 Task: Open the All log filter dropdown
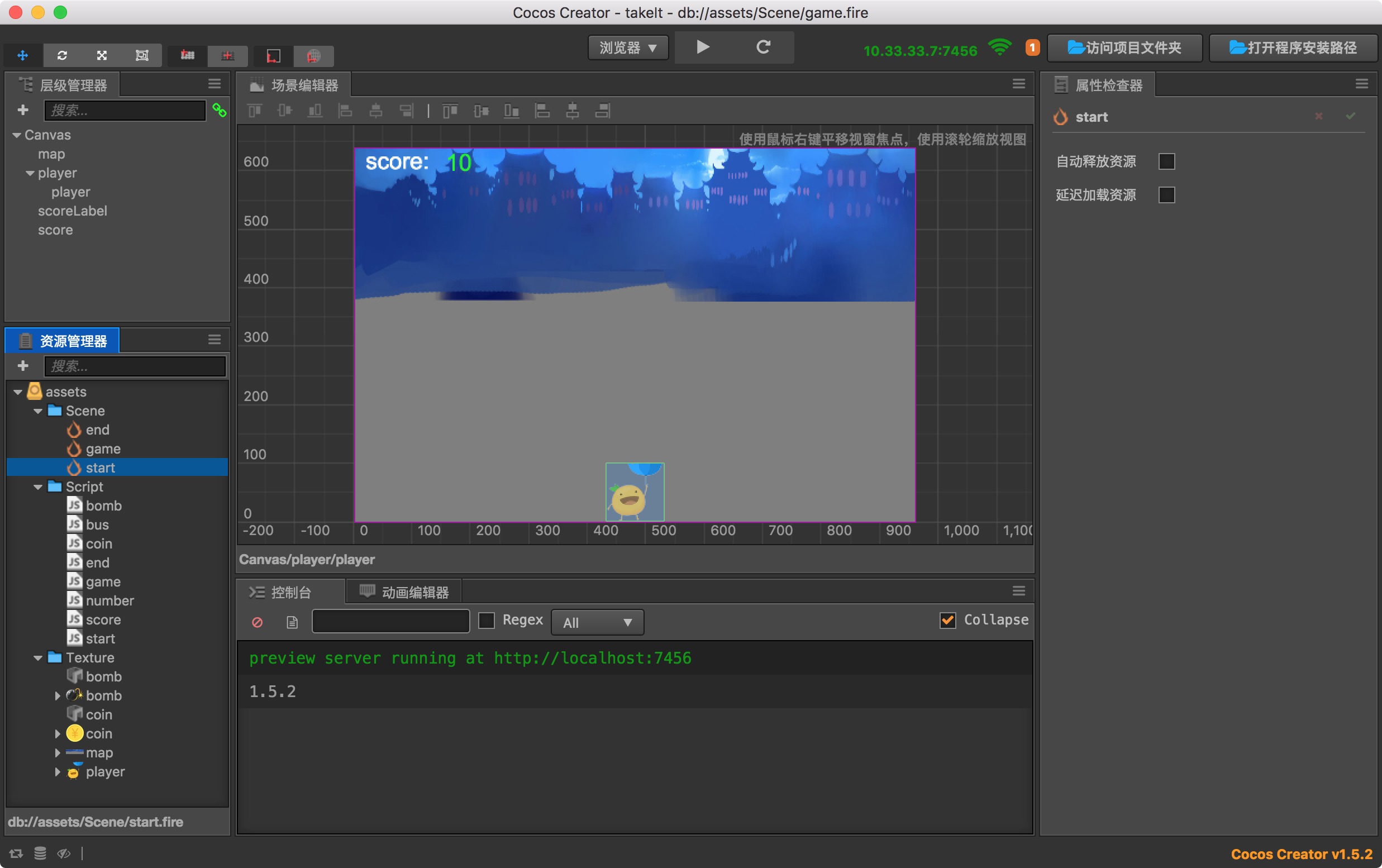[x=597, y=622]
